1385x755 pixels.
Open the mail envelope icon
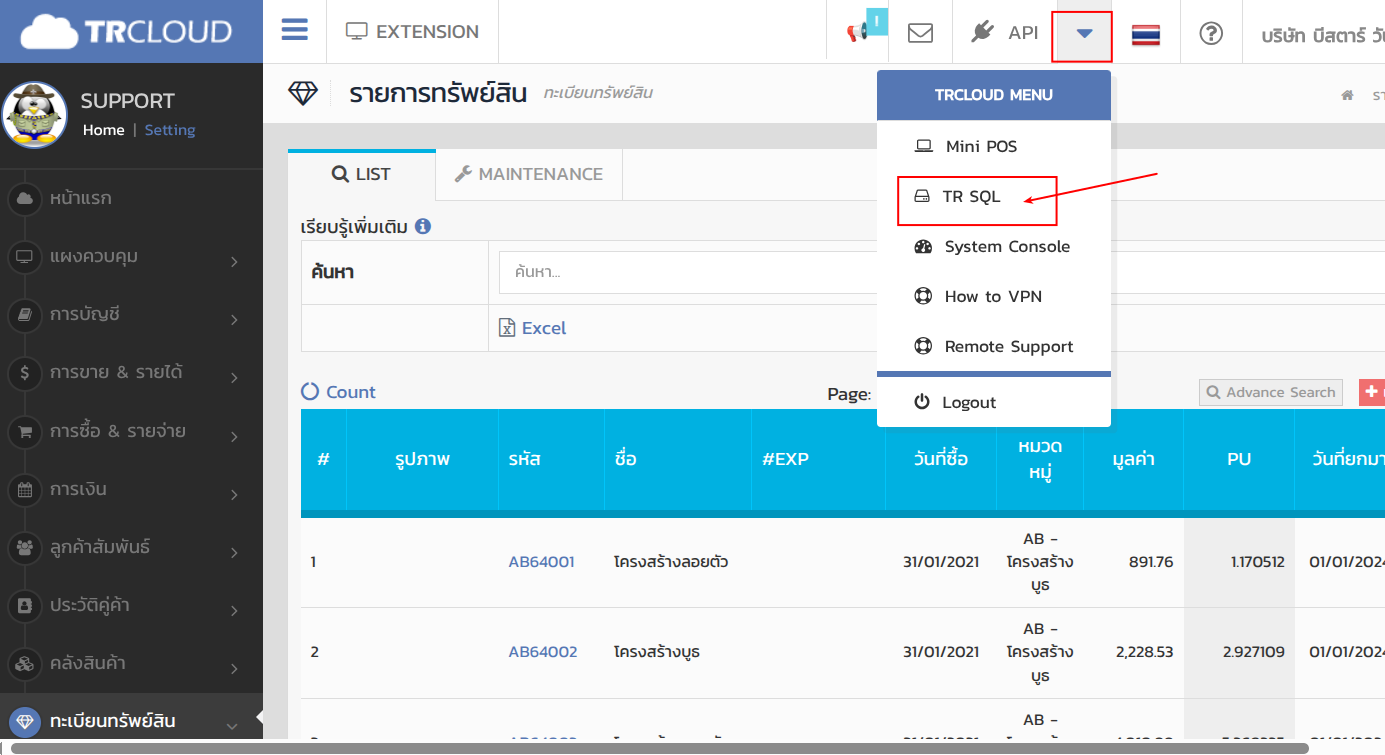click(x=920, y=32)
